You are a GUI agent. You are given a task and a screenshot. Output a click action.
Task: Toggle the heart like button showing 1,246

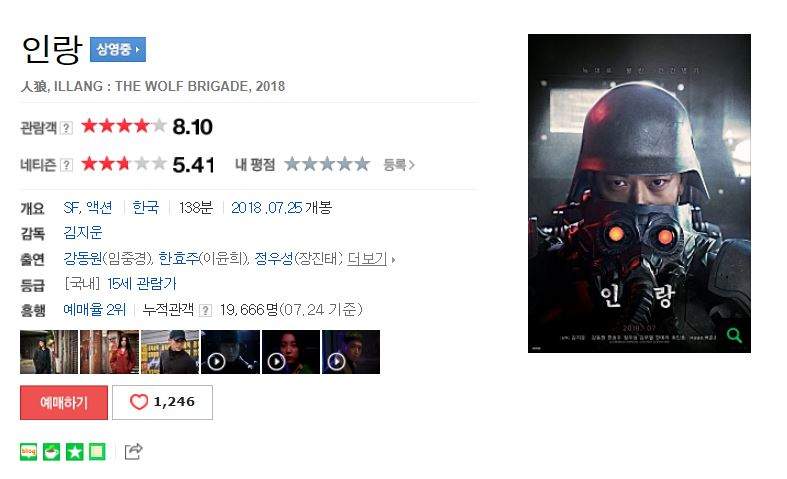click(162, 402)
